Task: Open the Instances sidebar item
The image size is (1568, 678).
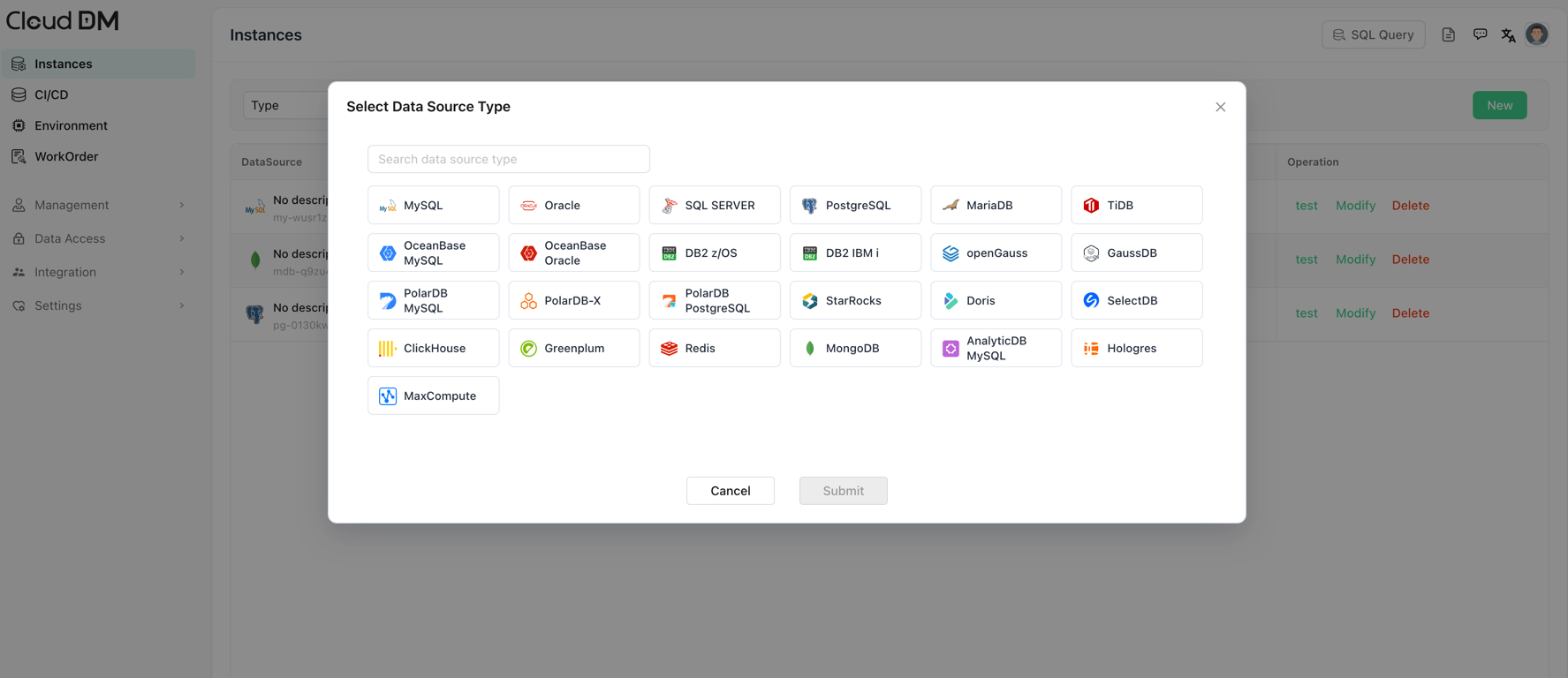Action: (98, 64)
